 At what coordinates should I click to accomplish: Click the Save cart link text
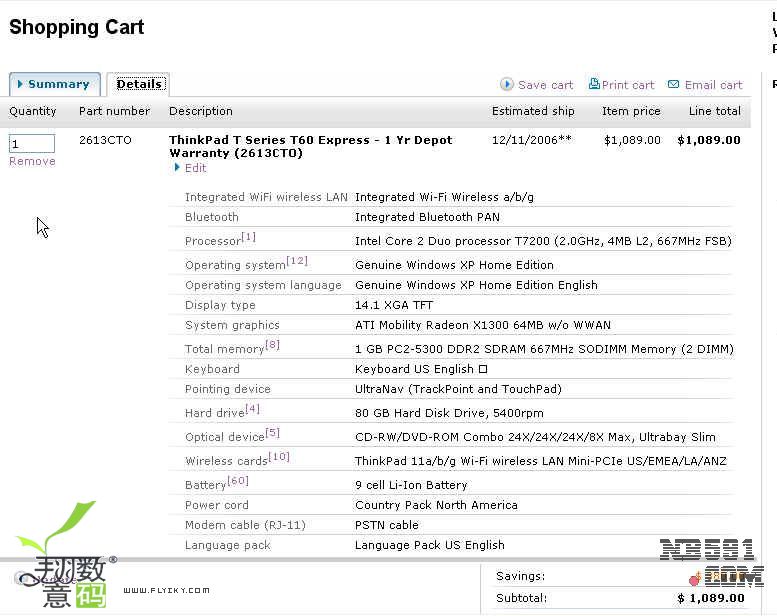tap(545, 85)
